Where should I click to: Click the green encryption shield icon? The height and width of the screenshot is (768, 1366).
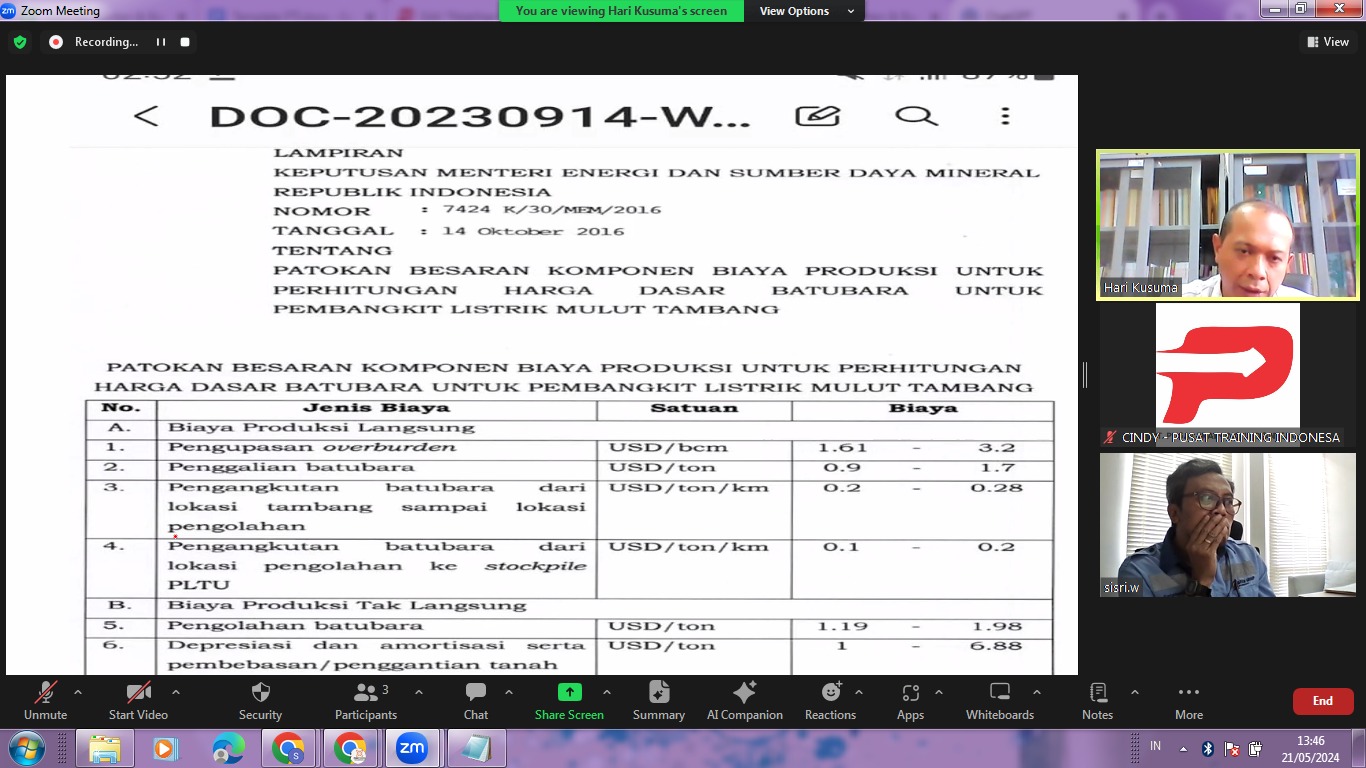[x=20, y=42]
